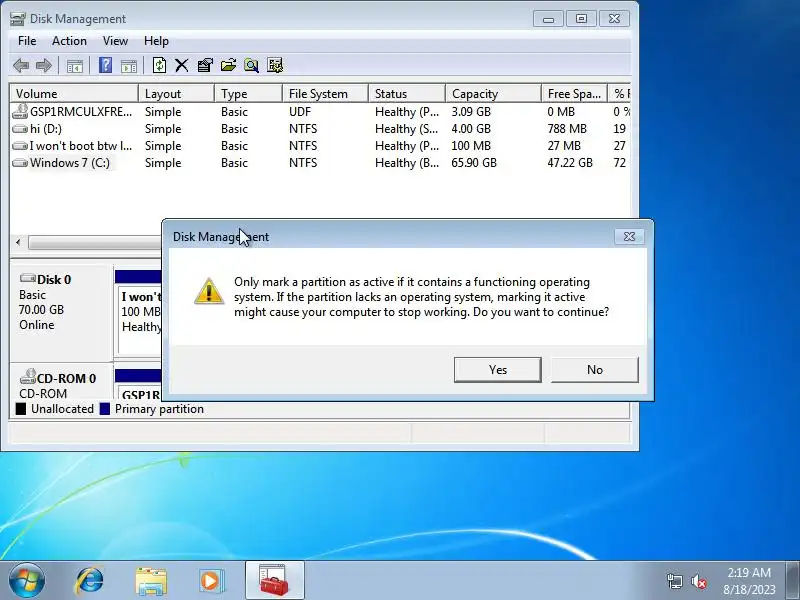Click the Show Desktop strip at taskbar end
Screen dimensions: 800x600
792,580
